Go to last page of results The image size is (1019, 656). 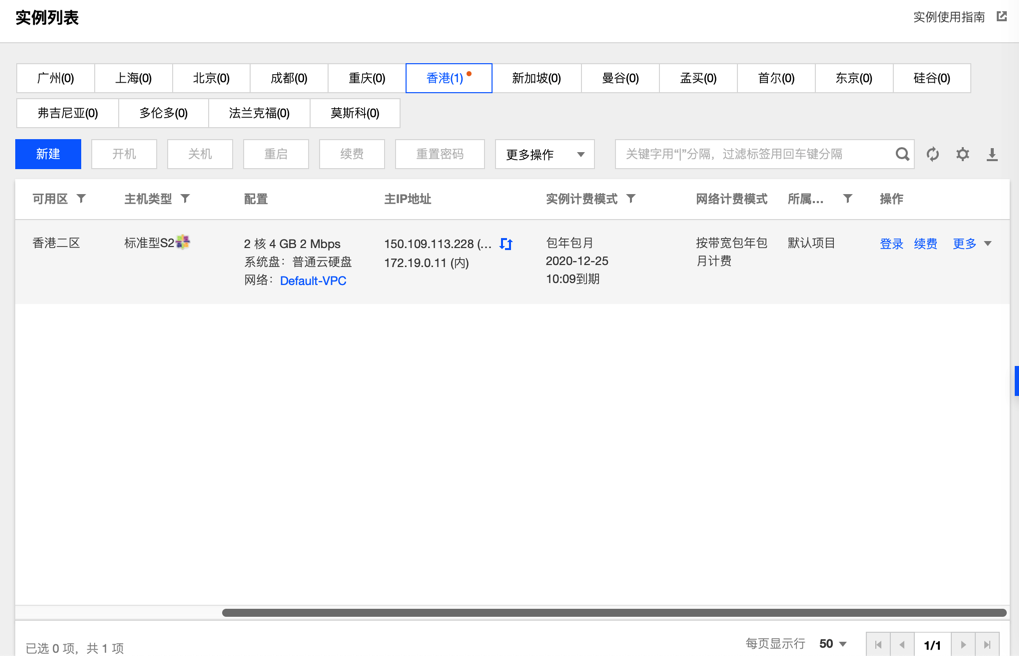point(987,644)
